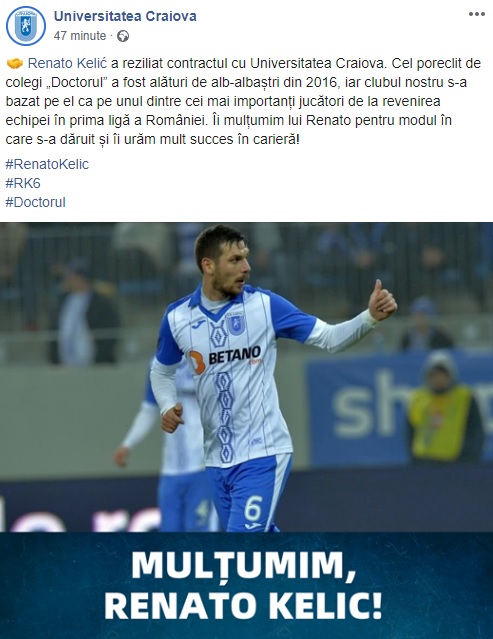Open the tagged Renato Kelić profile link

[67, 63]
